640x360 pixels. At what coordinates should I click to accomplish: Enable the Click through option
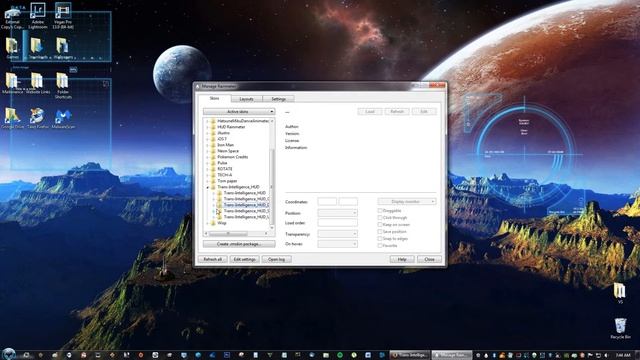[x=380, y=218]
